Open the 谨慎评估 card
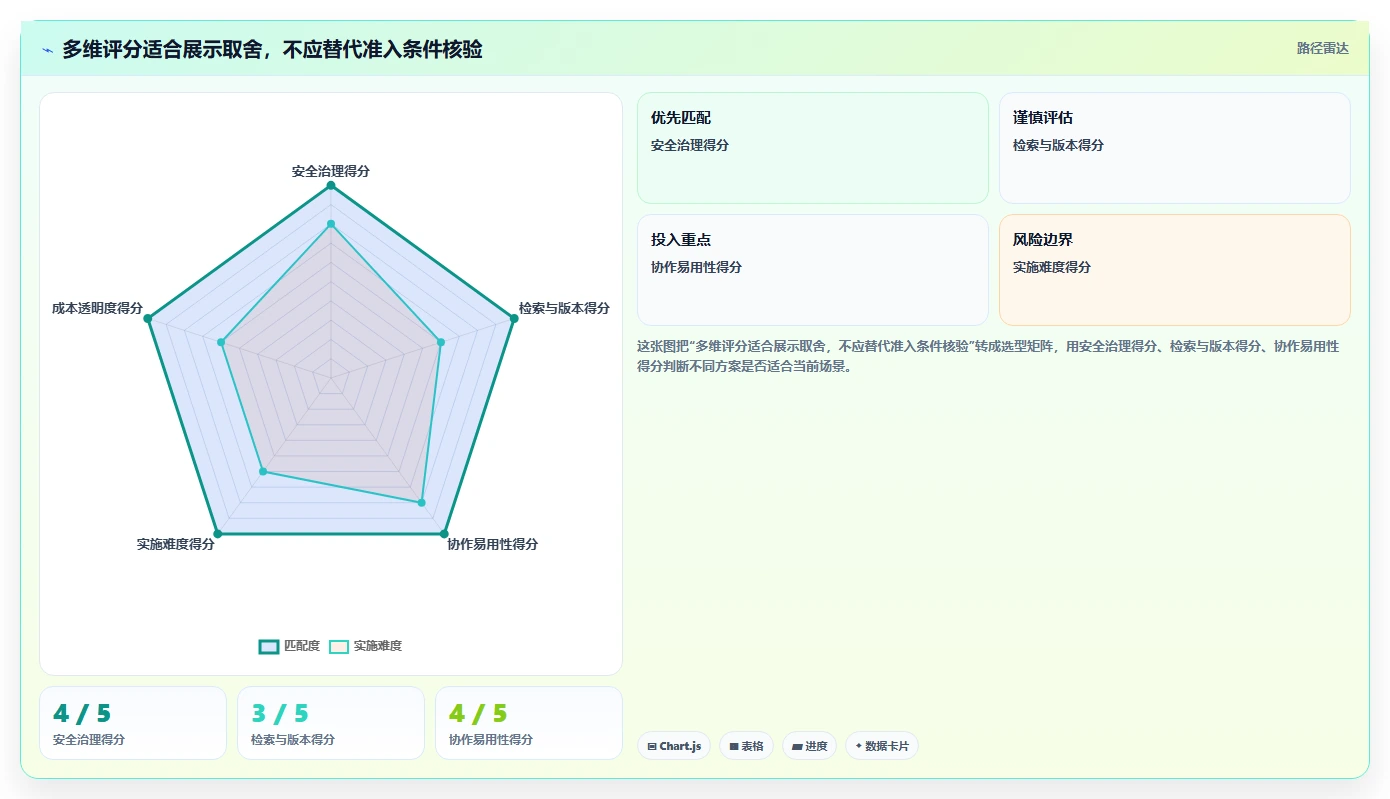Viewport: 1390px width, 799px height. (1175, 148)
